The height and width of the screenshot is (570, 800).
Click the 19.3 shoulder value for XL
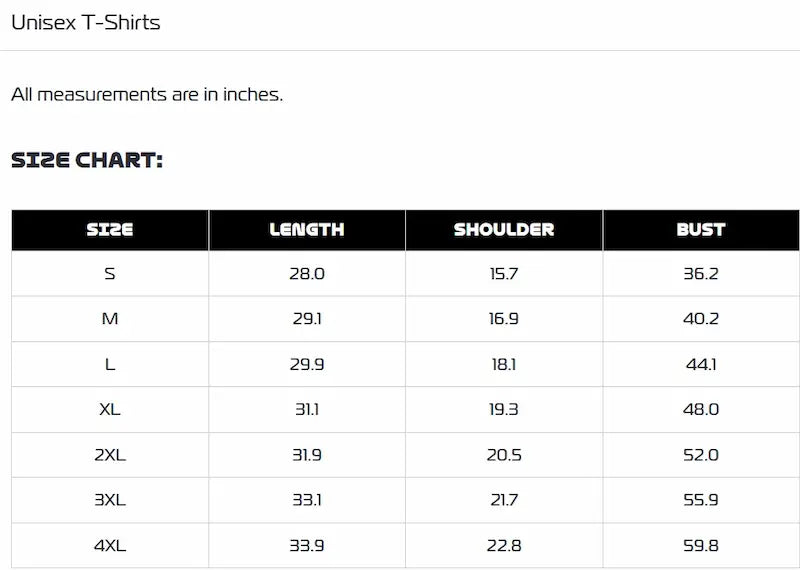pyautogui.click(x=504, y=410)
